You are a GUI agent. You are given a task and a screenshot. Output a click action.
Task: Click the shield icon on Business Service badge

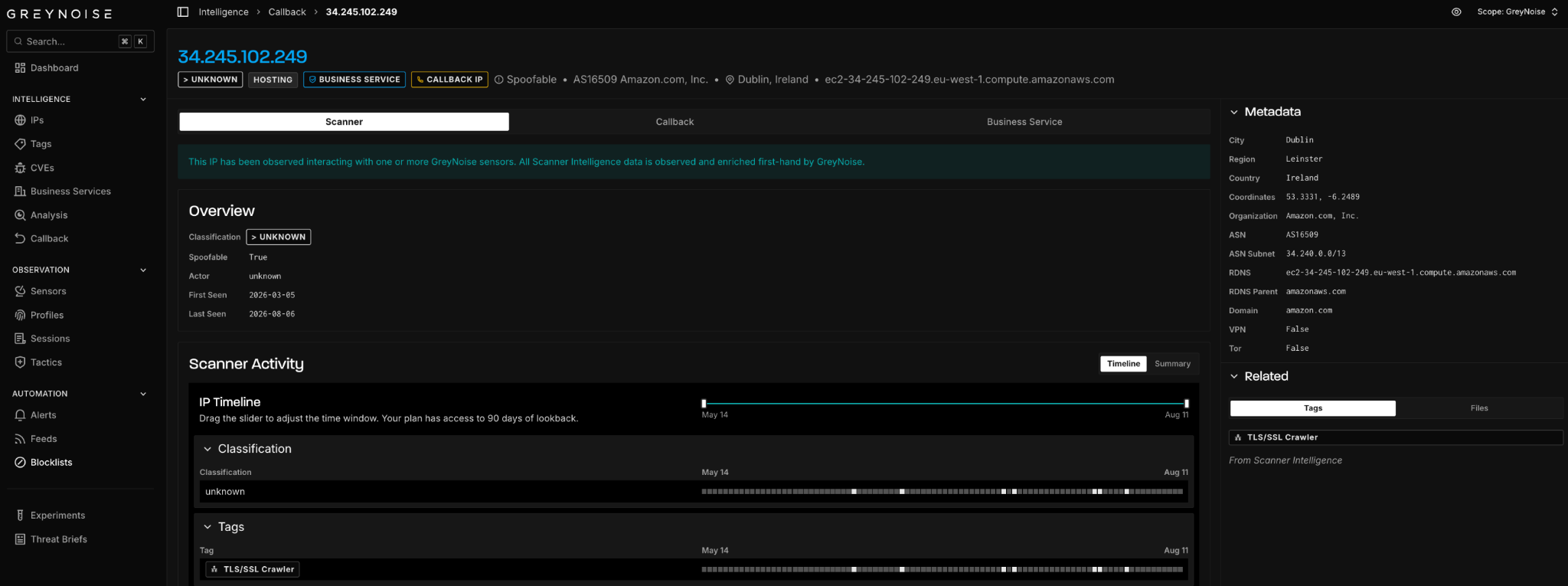click(312, 80)
